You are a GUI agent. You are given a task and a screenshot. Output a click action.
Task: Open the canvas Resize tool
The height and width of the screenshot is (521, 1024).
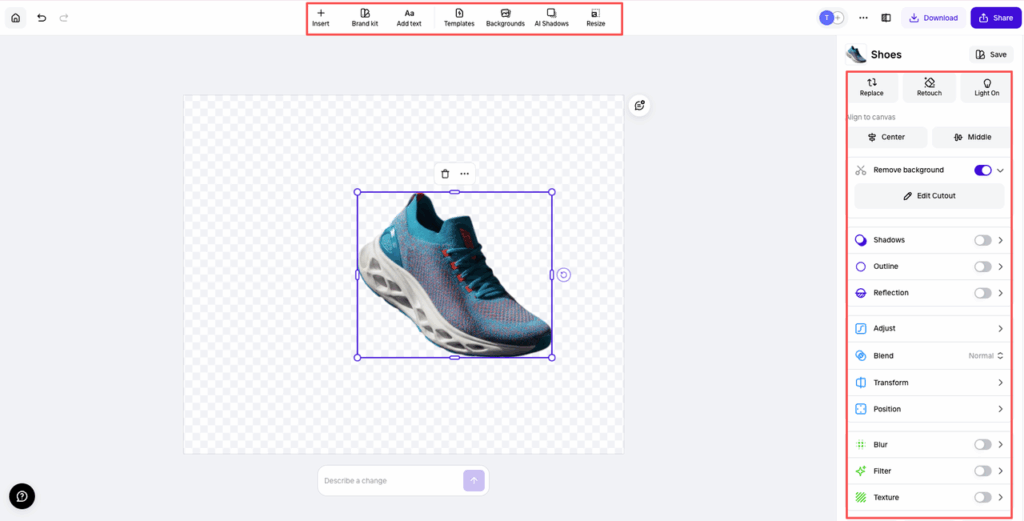tap(596, 18)
